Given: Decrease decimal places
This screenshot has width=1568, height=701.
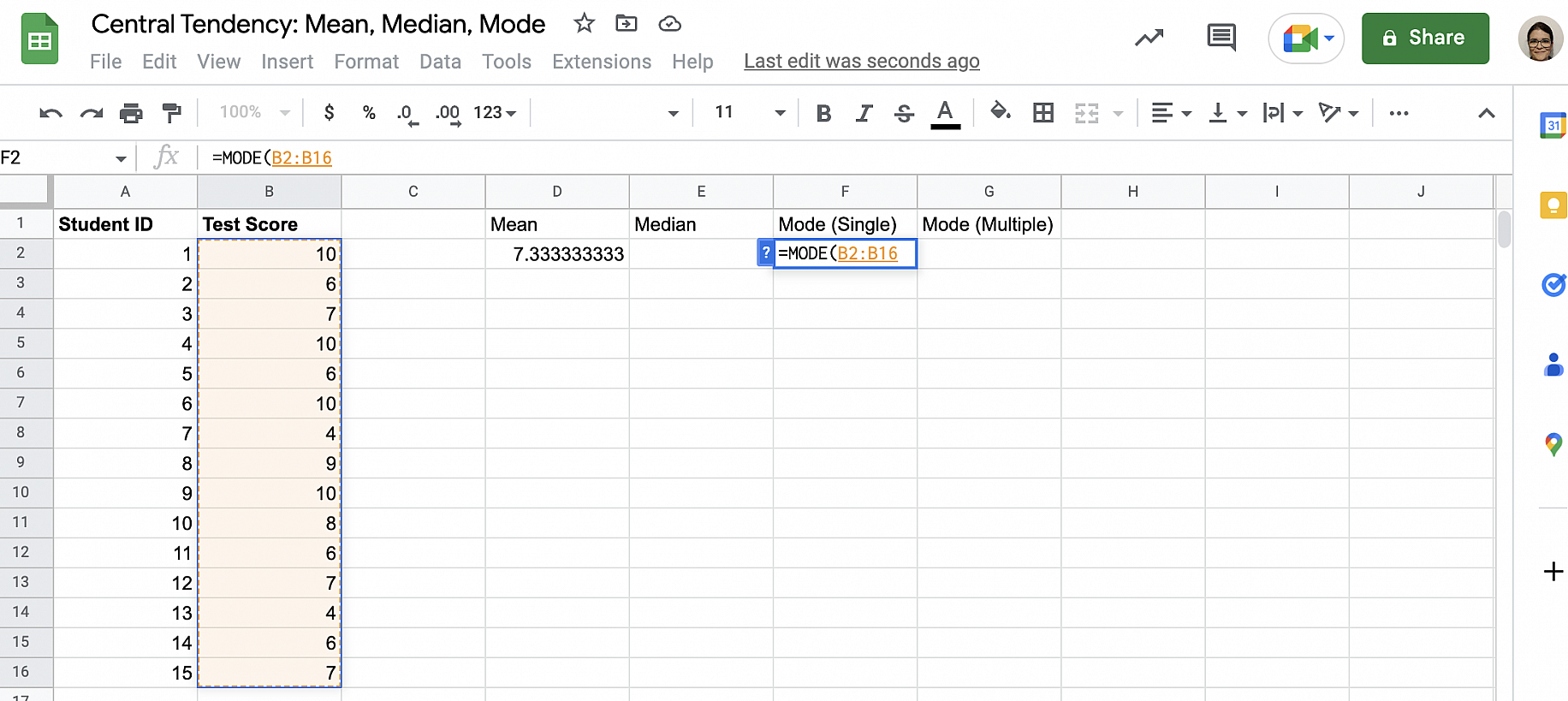Looking at the screenshot, I should point(407,114).
